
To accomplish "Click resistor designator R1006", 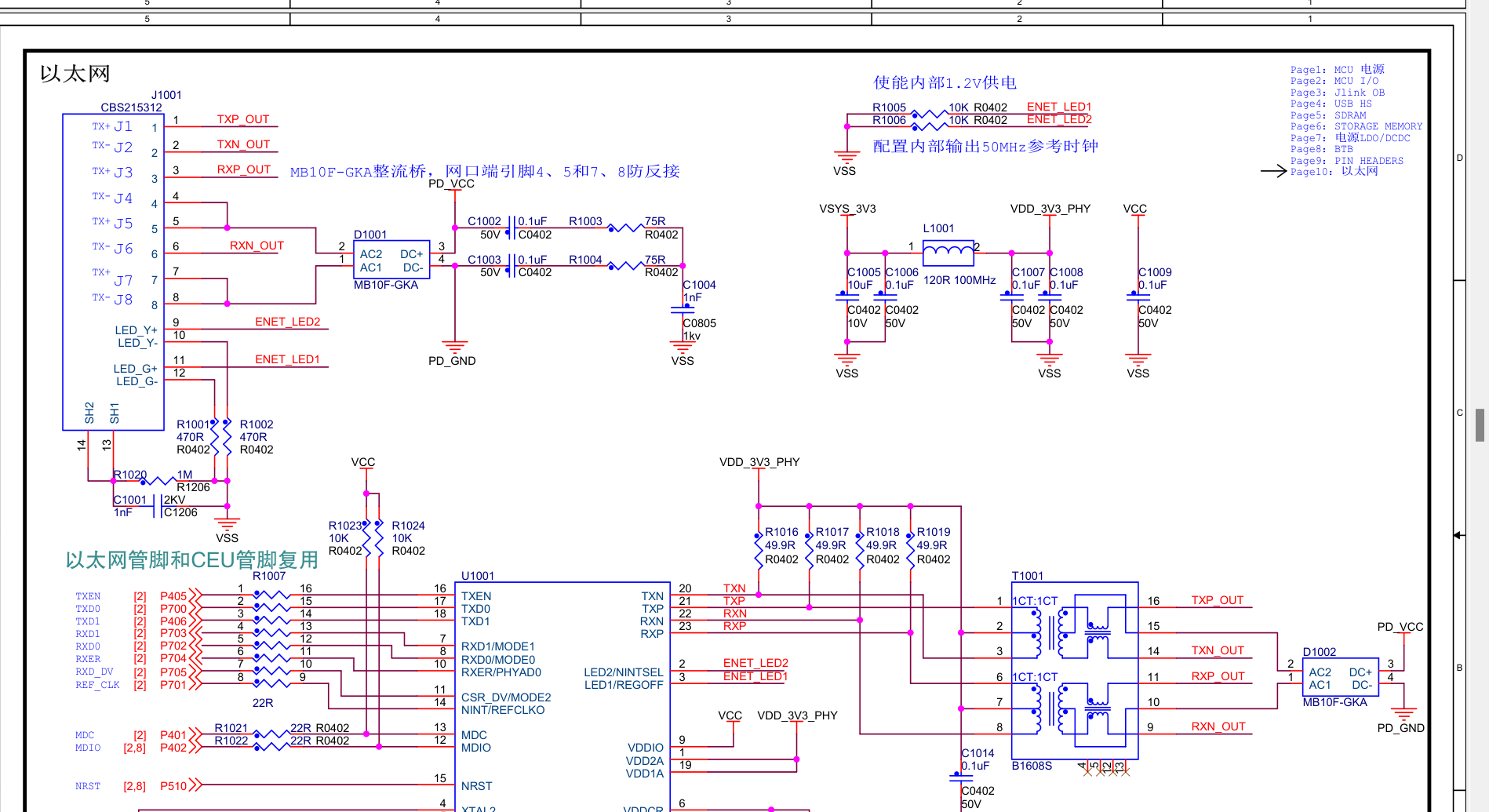I will [889, 120].
